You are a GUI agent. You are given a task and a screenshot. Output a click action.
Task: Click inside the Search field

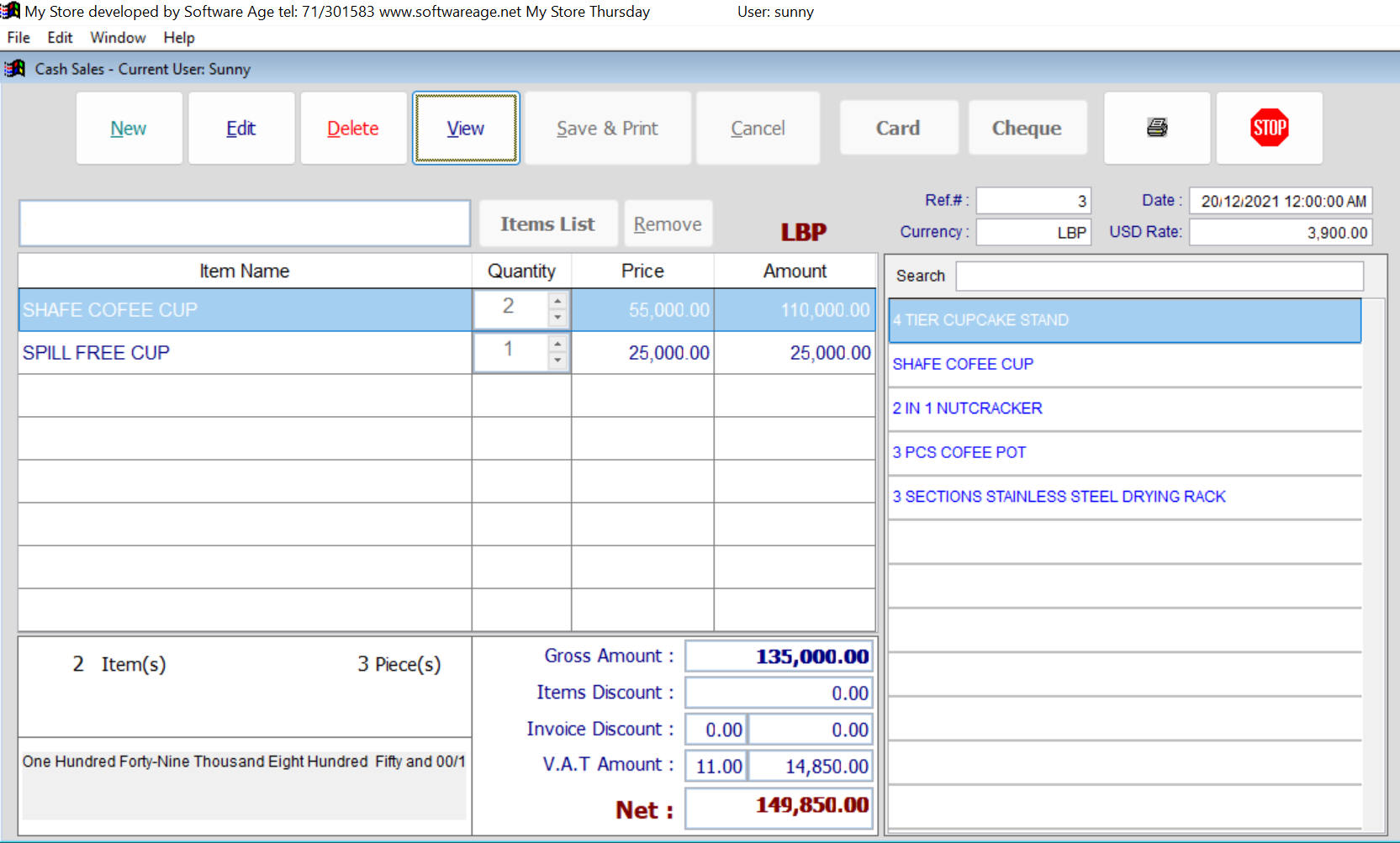tap(1159, 276)
